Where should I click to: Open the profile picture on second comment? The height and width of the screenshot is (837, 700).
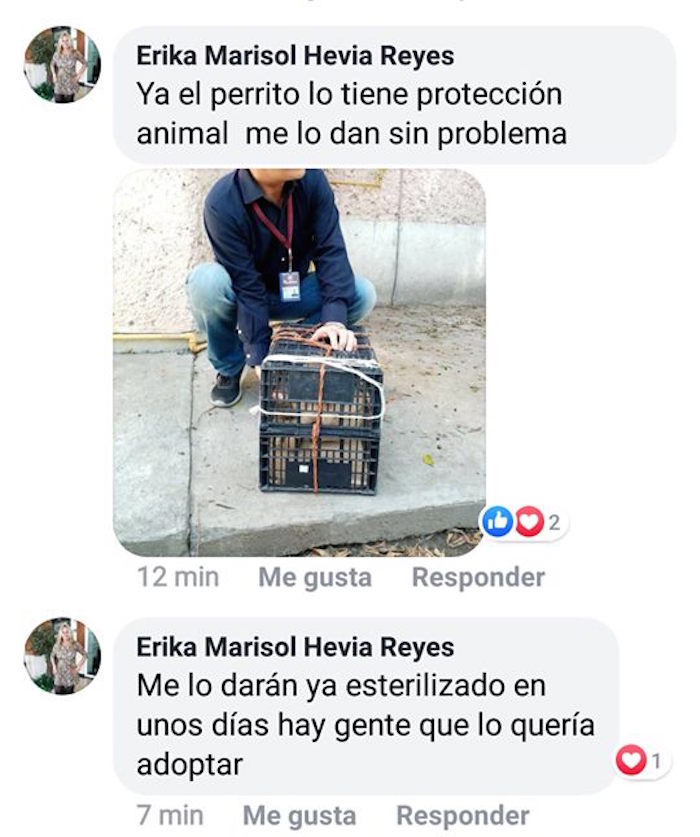pyautogui.click(x=62, y=656)
